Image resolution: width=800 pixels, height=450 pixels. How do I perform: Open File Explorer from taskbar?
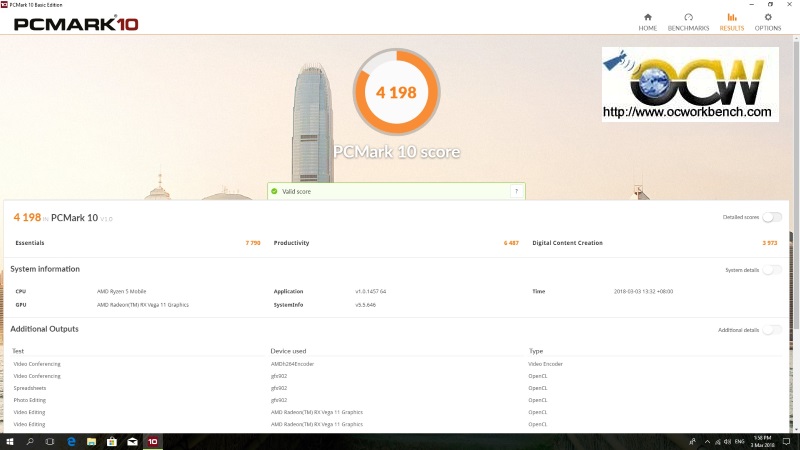pyautogui.click(x=91, y=442)
